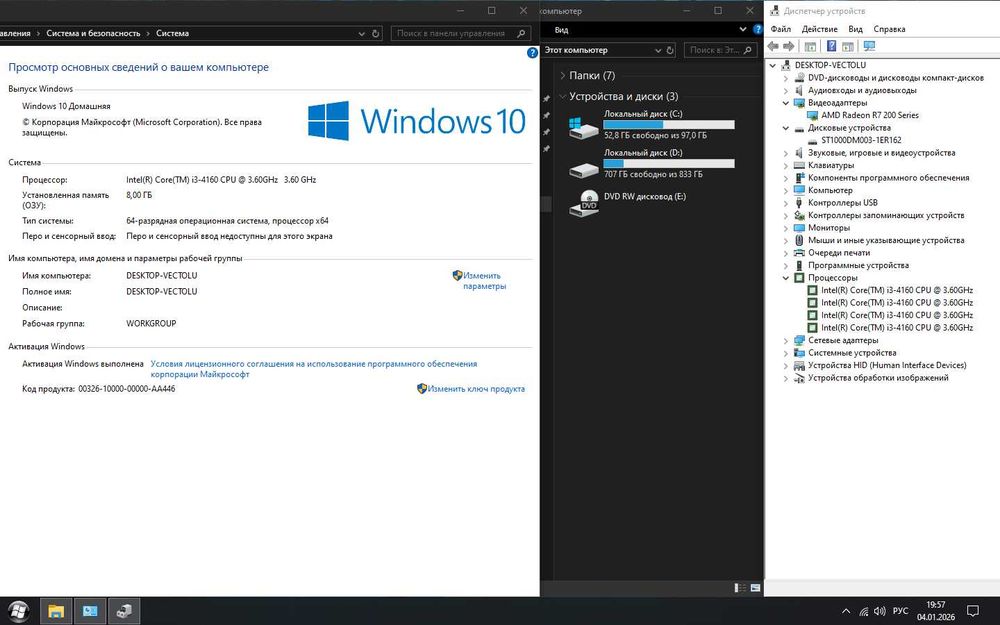Refresh the Control Panel address bar
This screenshot has height=625, width=1000.
point(376,33)
